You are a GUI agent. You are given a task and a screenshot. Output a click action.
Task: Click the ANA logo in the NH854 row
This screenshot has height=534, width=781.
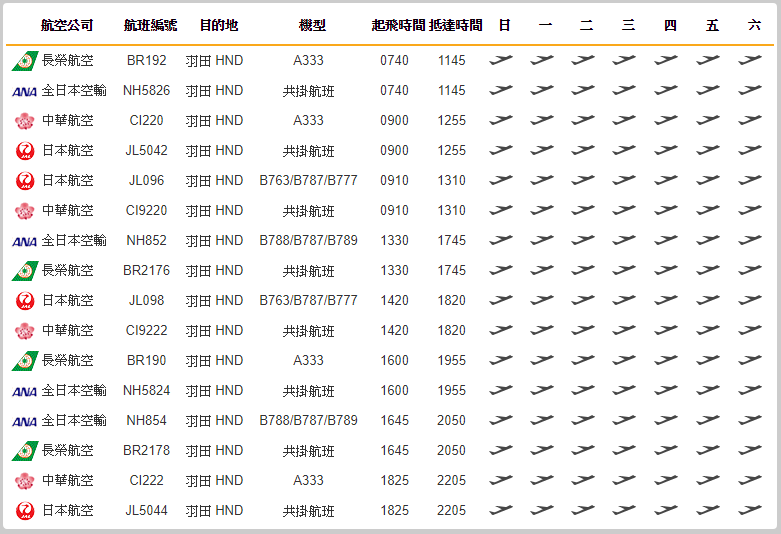[24, 421]
